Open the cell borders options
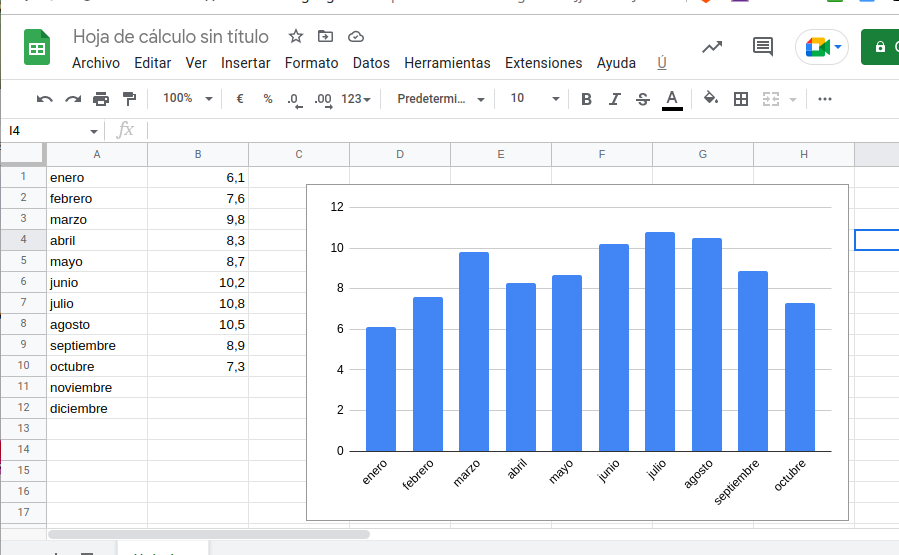The height and width of the screenshot is (555, 899). pos(741,99)
